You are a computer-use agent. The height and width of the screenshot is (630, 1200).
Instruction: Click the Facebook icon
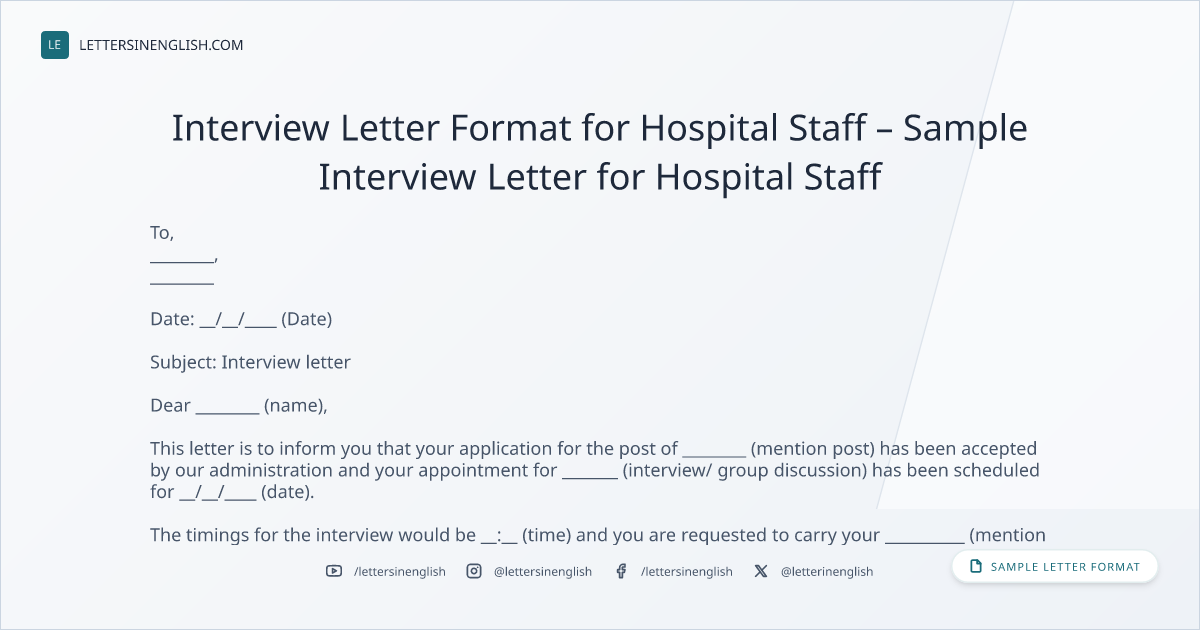[x=621, y=571]
